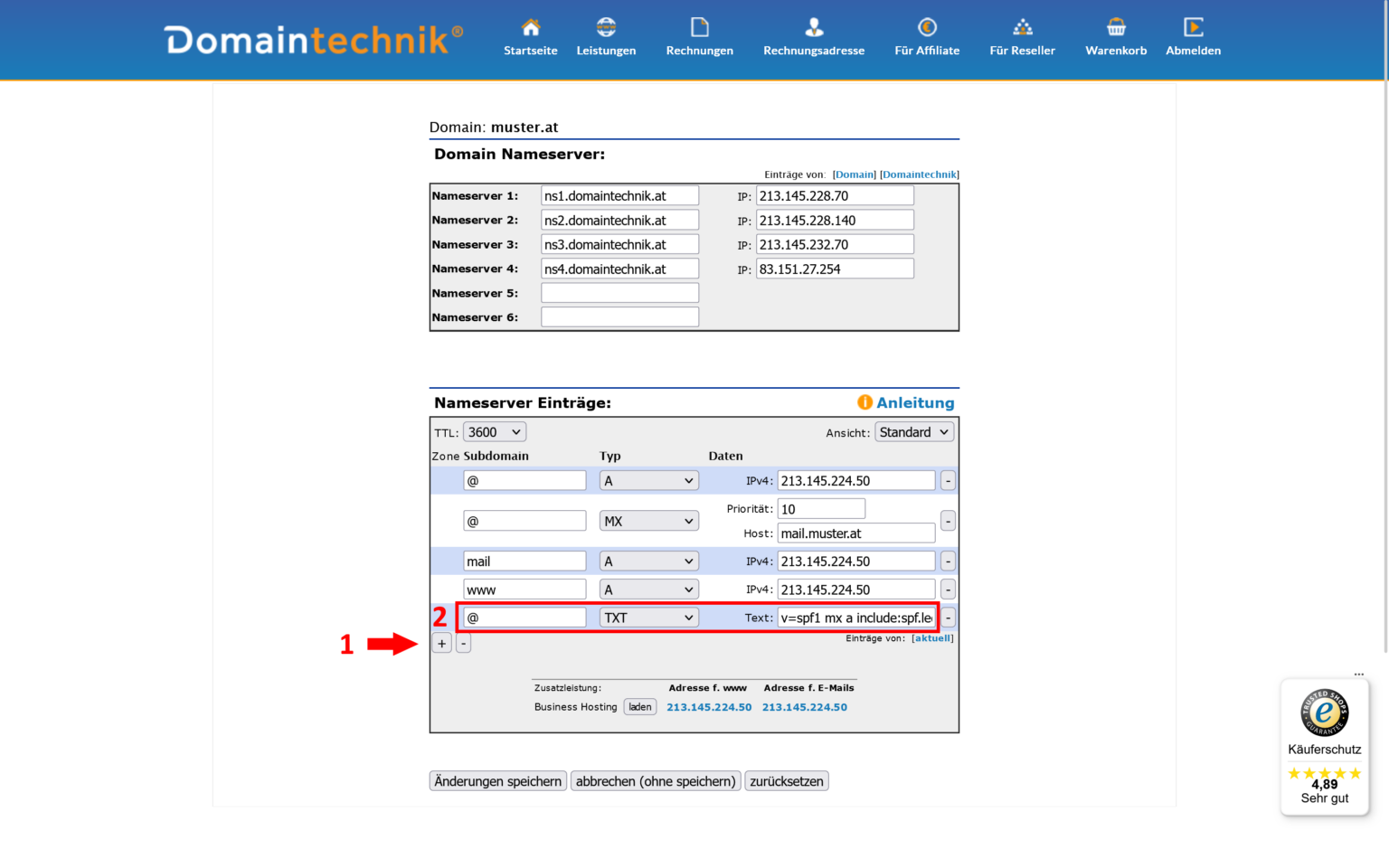
Task: Click the Abmelden logout icon
Action: 1193,27
